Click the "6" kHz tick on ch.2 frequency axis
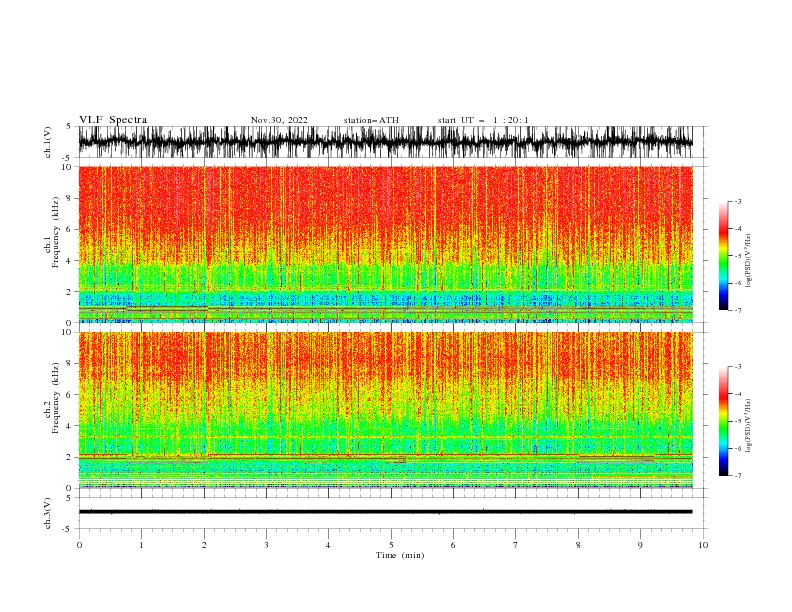The height and width of the screenshot is (612, 792). 70,395
